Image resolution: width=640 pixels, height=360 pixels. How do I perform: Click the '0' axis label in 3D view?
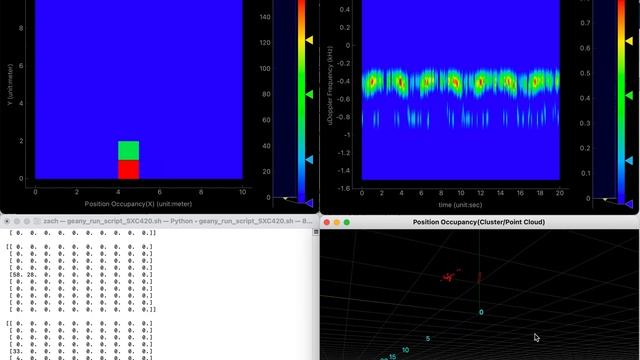pos(481,312)
